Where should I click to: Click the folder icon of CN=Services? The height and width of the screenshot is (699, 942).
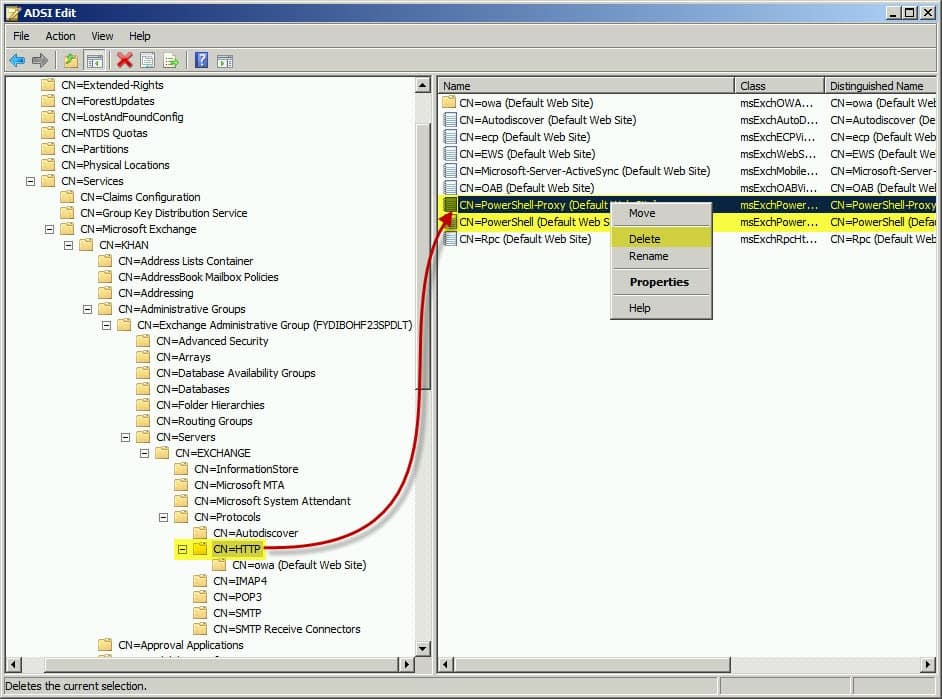click(x=48, y=180)
